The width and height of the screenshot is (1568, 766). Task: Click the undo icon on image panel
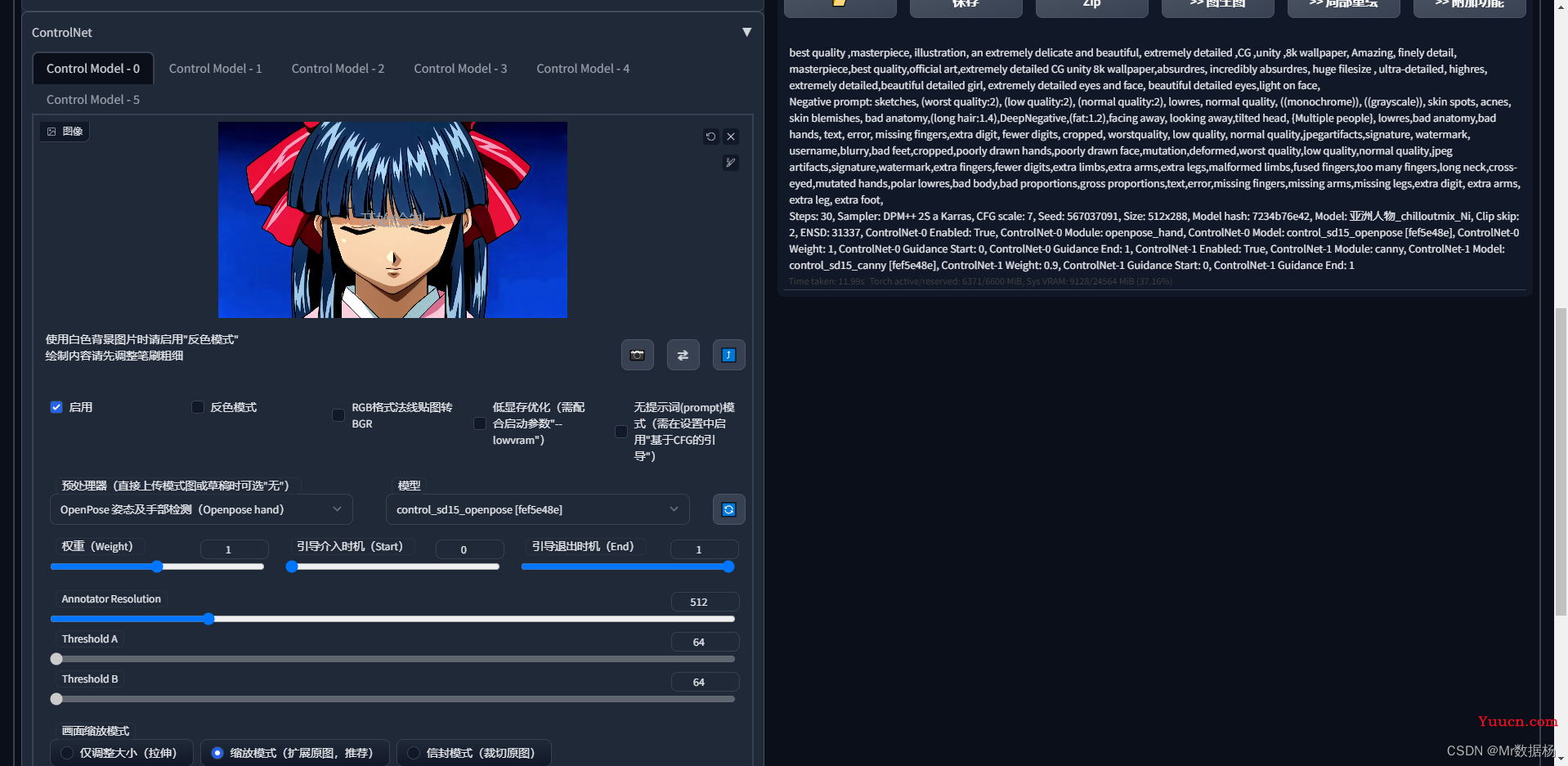pos(710,137)
